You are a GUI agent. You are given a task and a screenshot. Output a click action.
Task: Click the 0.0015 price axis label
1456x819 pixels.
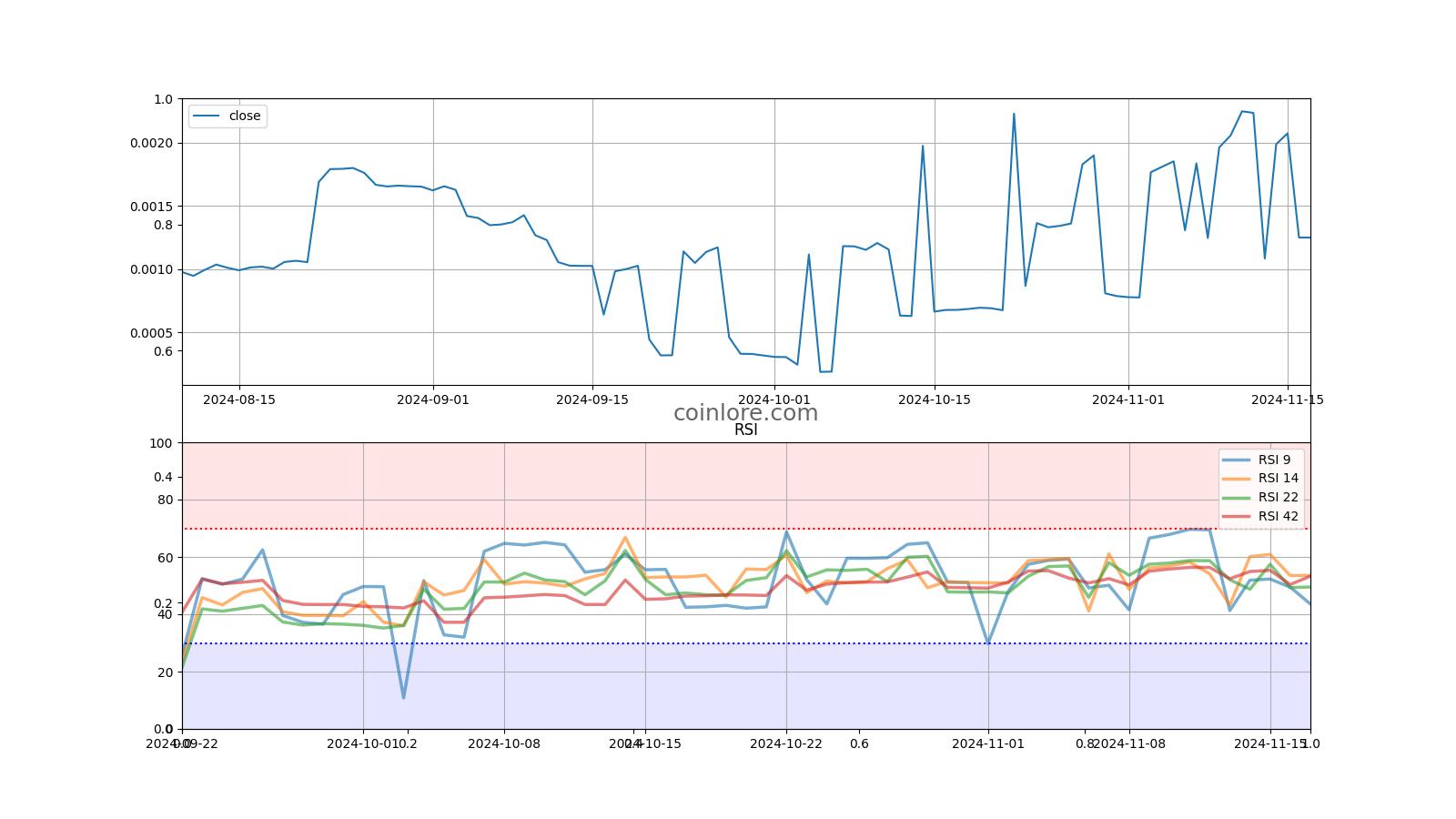151,207
